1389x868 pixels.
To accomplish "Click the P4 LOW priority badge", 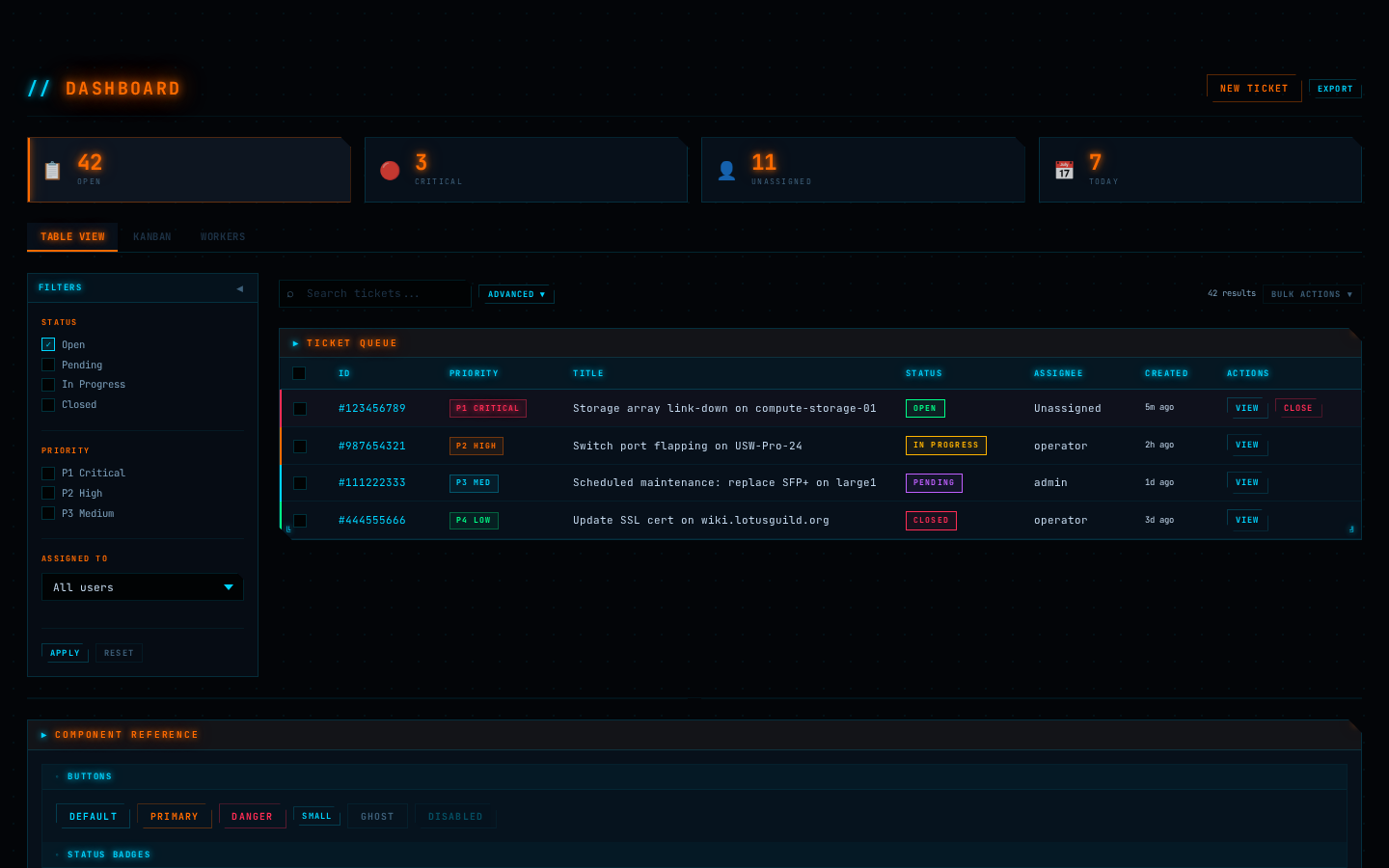I will [474, 521].
